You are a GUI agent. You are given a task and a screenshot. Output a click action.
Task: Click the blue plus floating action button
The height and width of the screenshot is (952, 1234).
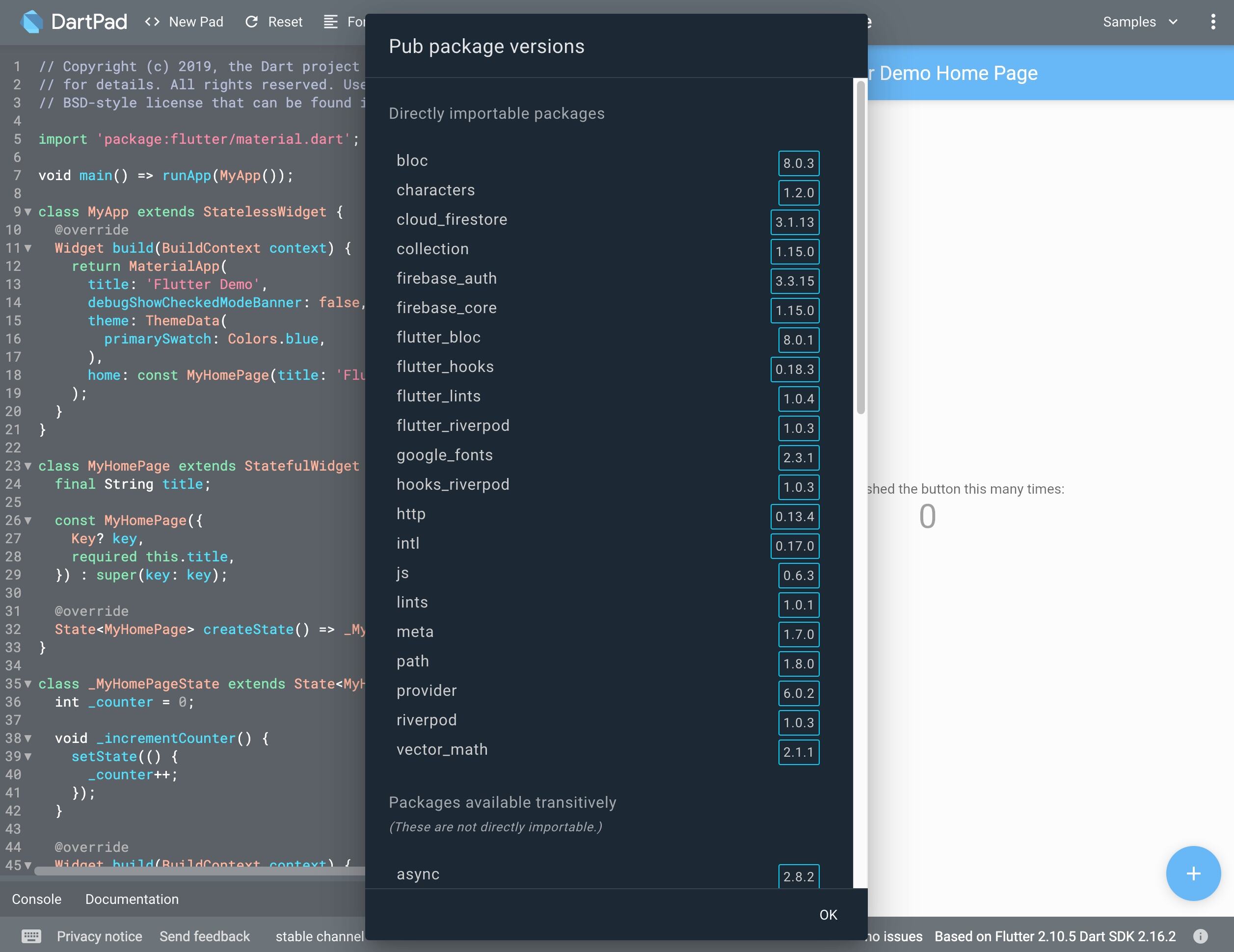(1193, 873)
